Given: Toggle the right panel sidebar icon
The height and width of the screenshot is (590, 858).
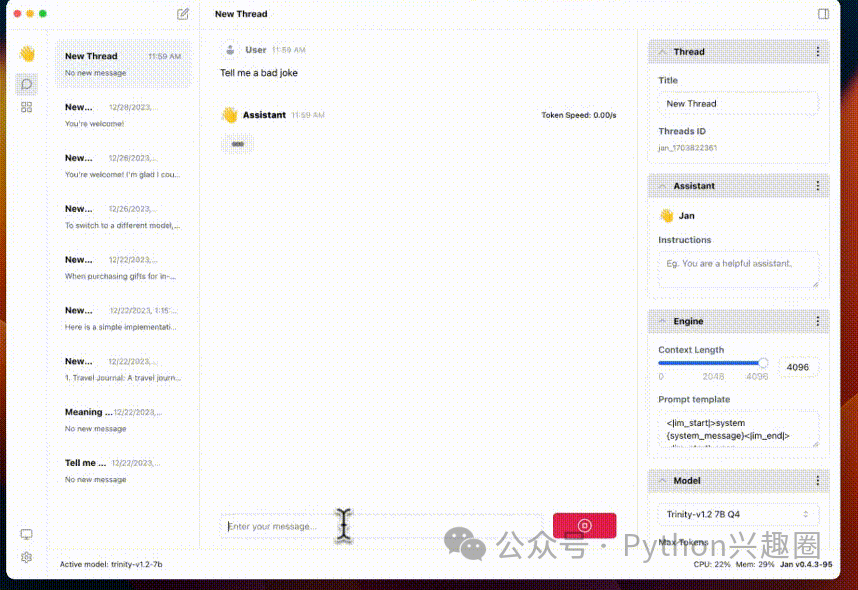Looking at the screenshot, I should pyautogui.click(x=823, y=14).
